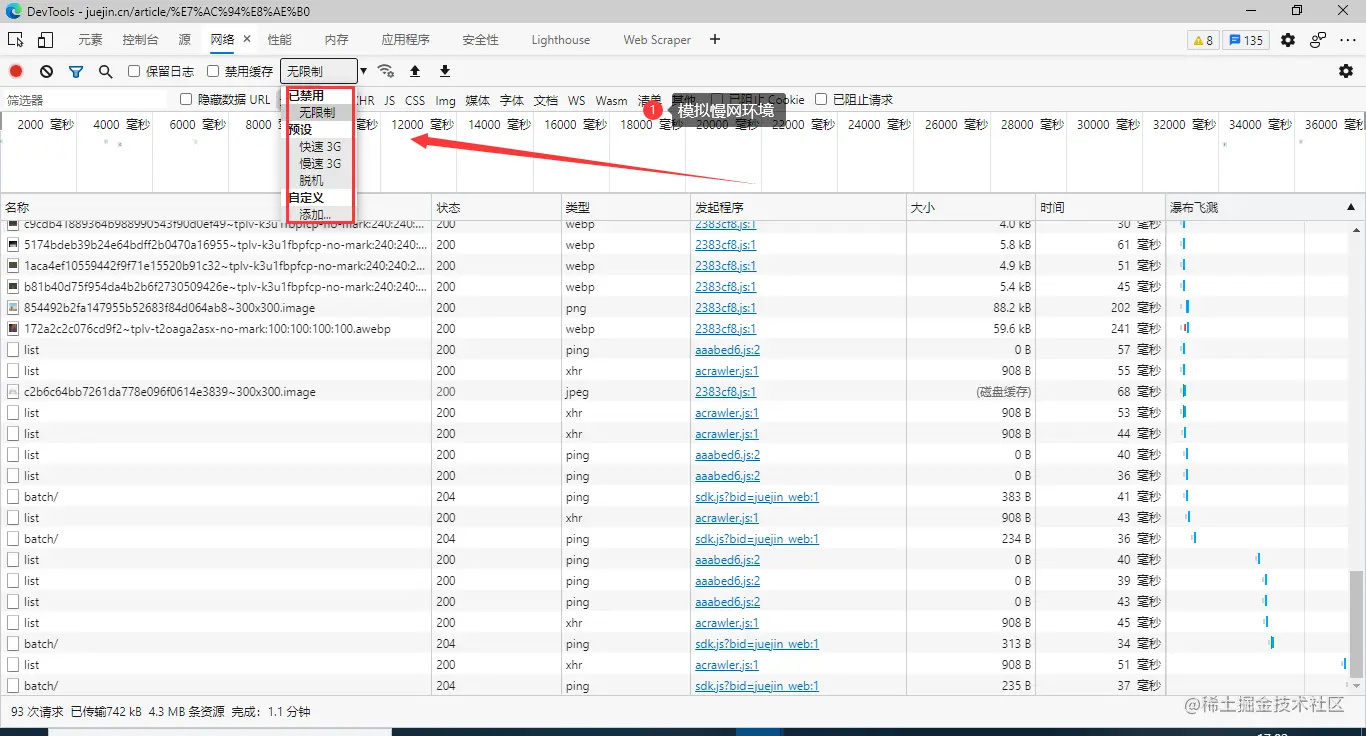Click the file icon of the c2b6c64bb7261da jpeg row

tap(13, 392)
